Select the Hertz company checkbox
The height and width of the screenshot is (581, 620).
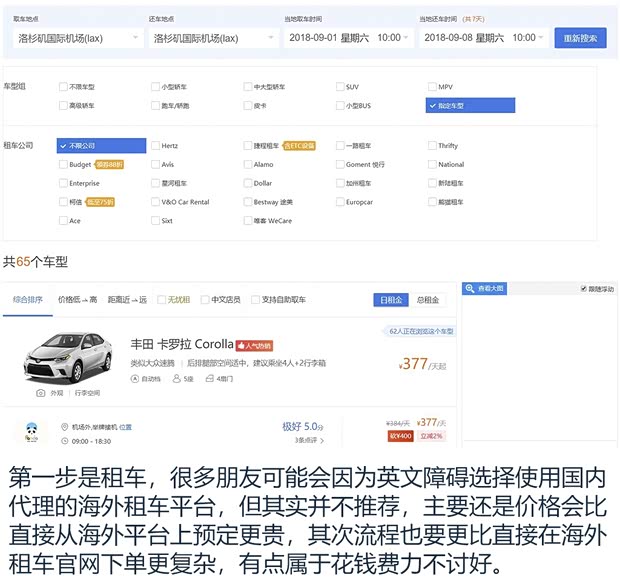tap(155, 146)
